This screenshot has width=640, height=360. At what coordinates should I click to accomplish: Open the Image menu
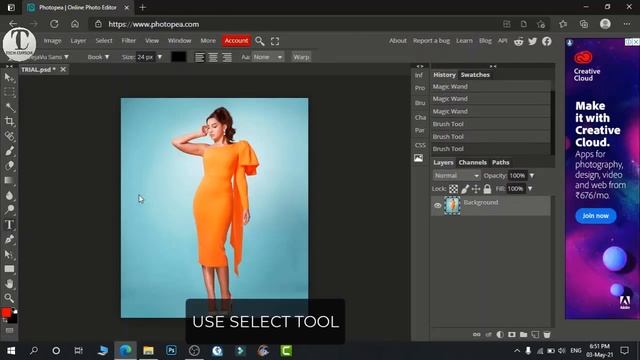point(52,41)
